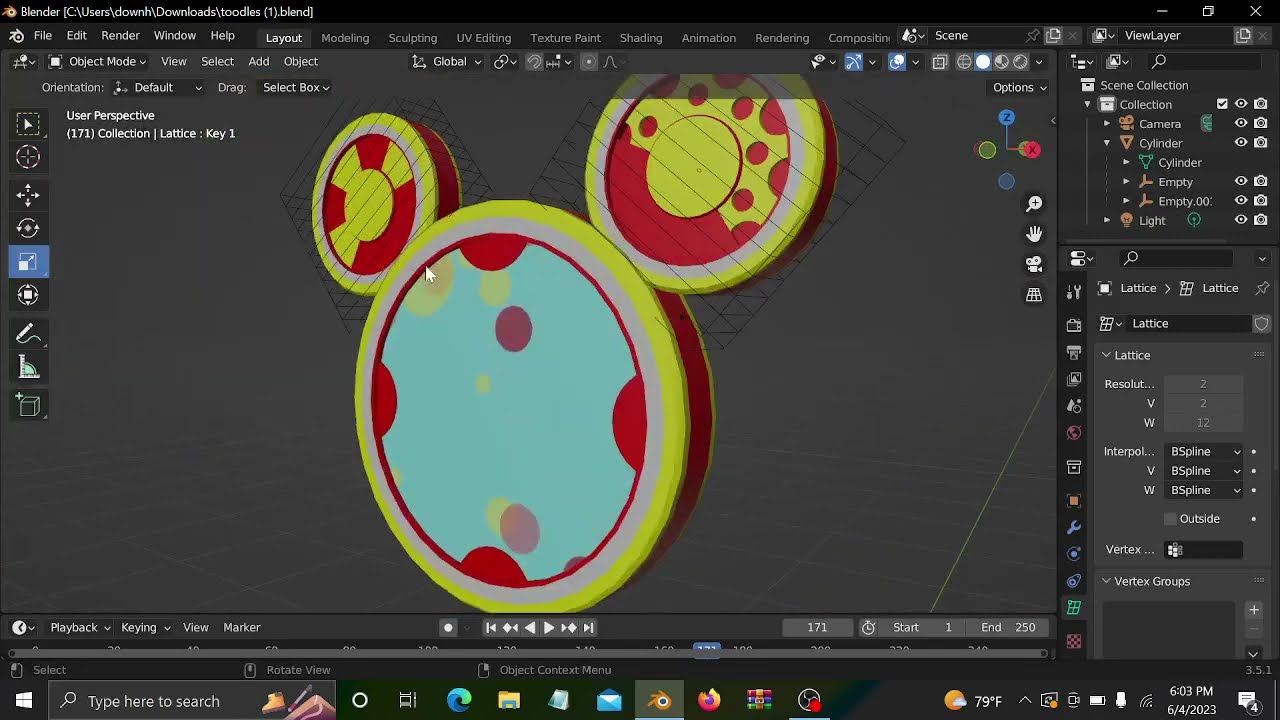Collapse the Vertex Groups panel
Screen dimensions: 1280x720
(x=1107, y=581)
